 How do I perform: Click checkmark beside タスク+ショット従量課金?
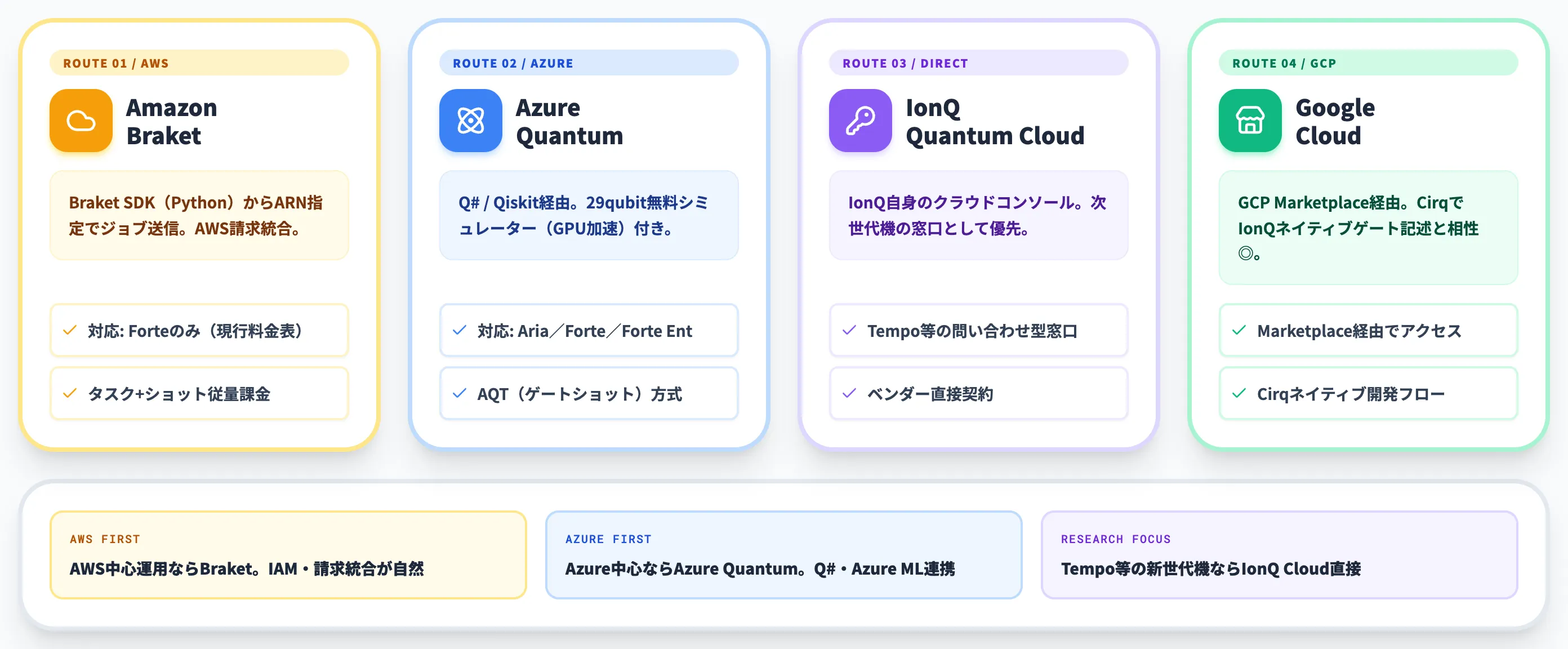(70, 393)
